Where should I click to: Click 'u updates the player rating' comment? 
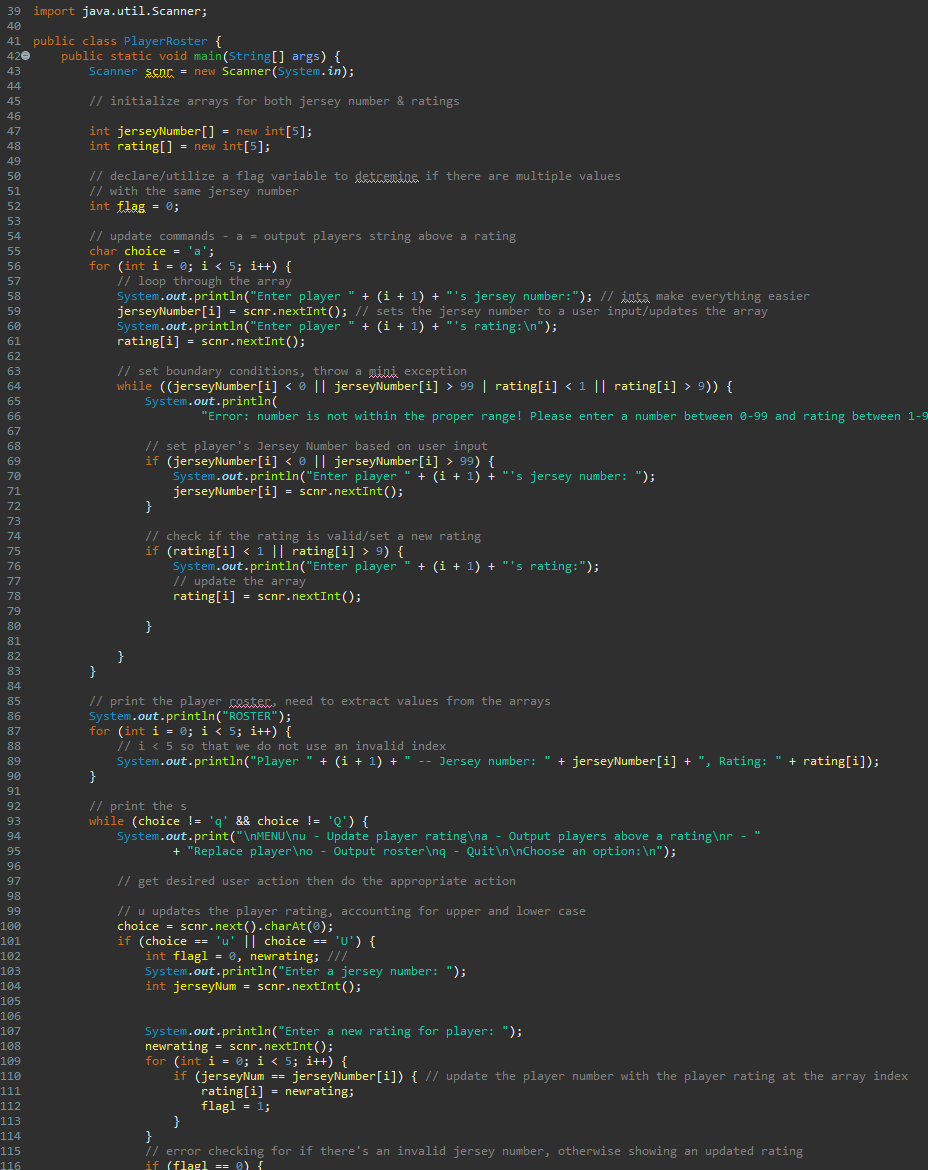[351, 912]
